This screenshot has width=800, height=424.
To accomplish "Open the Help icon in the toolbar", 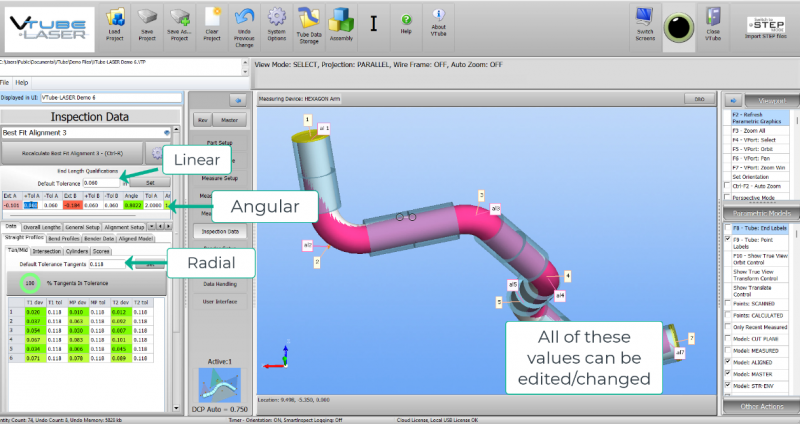I will (406, 23).
